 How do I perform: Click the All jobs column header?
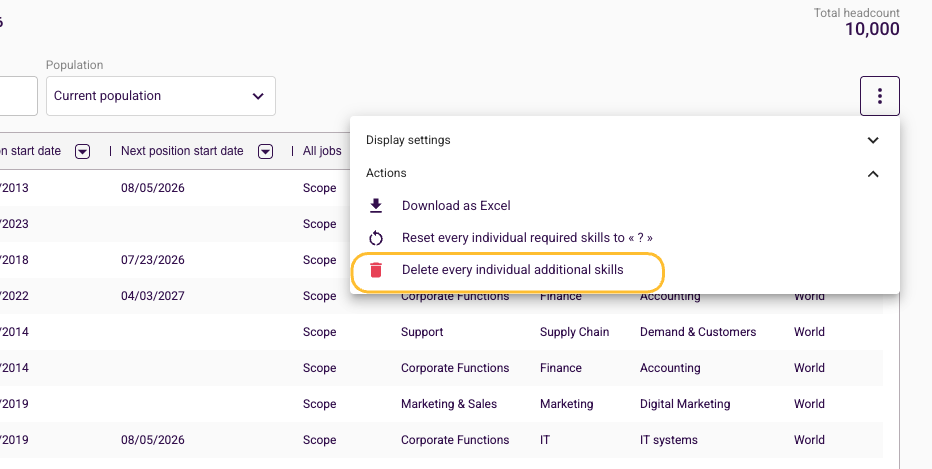pyautogui.click(x=322, y=151)
